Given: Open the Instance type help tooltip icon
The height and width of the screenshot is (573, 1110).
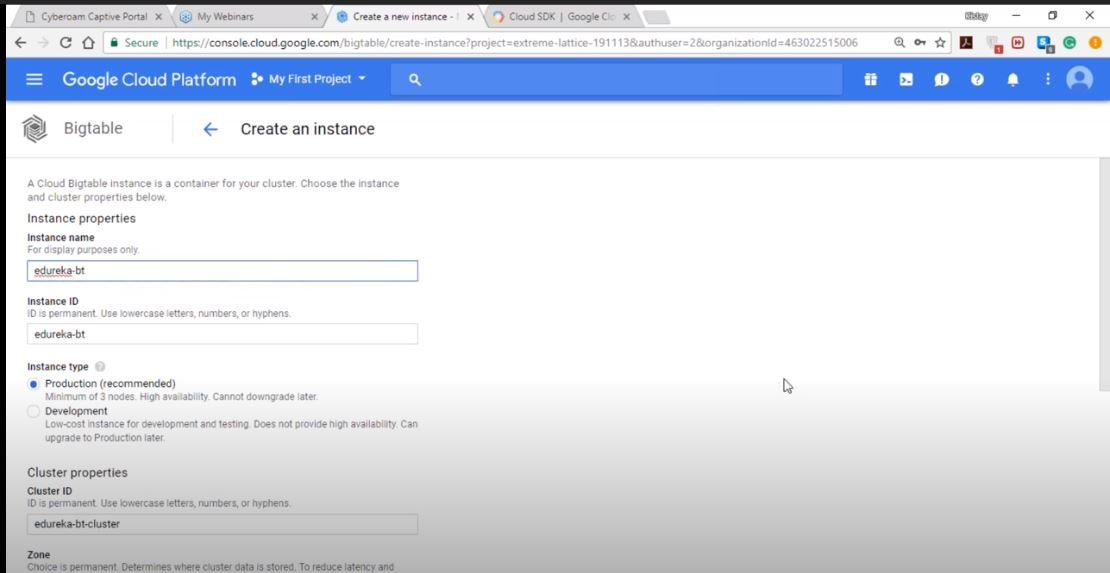Looking at the screenshot, I should 100,367.
